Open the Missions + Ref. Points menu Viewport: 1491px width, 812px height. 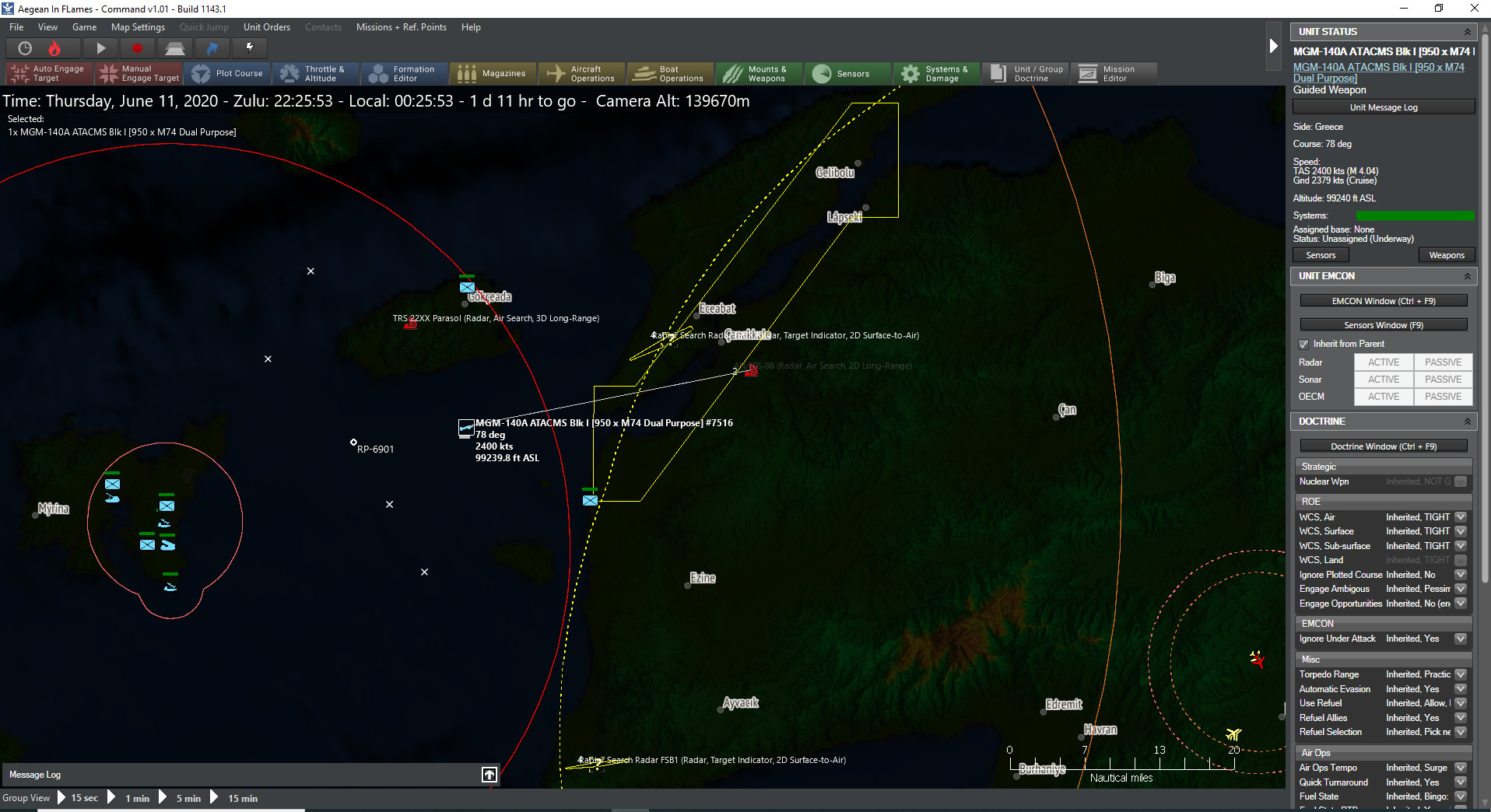[401, 26]
